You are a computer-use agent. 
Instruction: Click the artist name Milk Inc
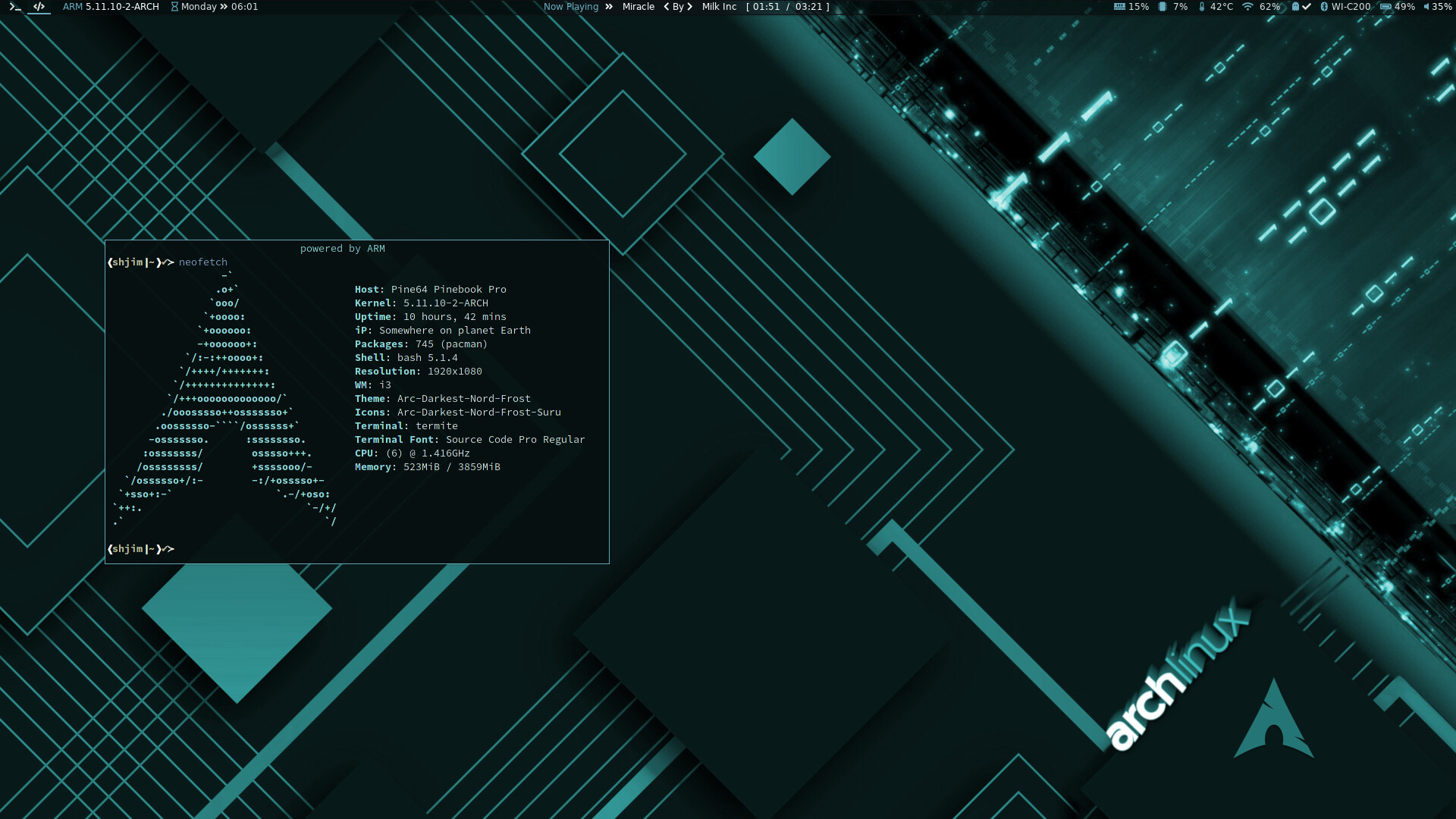pos(719,7)
